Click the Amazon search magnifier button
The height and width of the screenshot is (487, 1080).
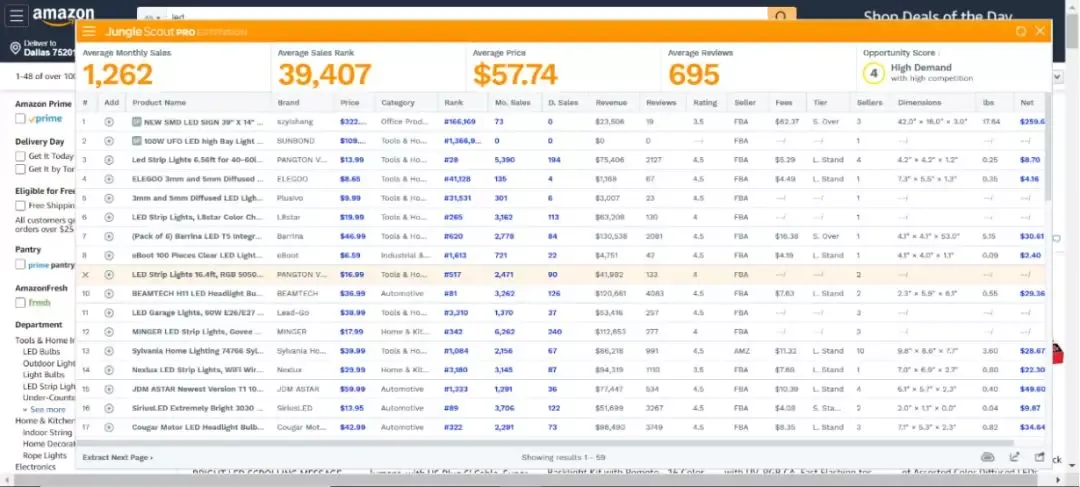[781, 16]
